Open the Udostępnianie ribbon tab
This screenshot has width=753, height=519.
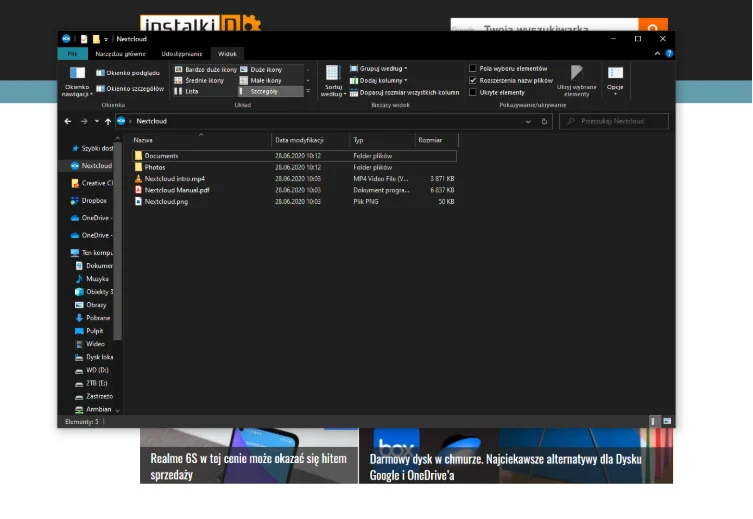click(x=181, y=54)
